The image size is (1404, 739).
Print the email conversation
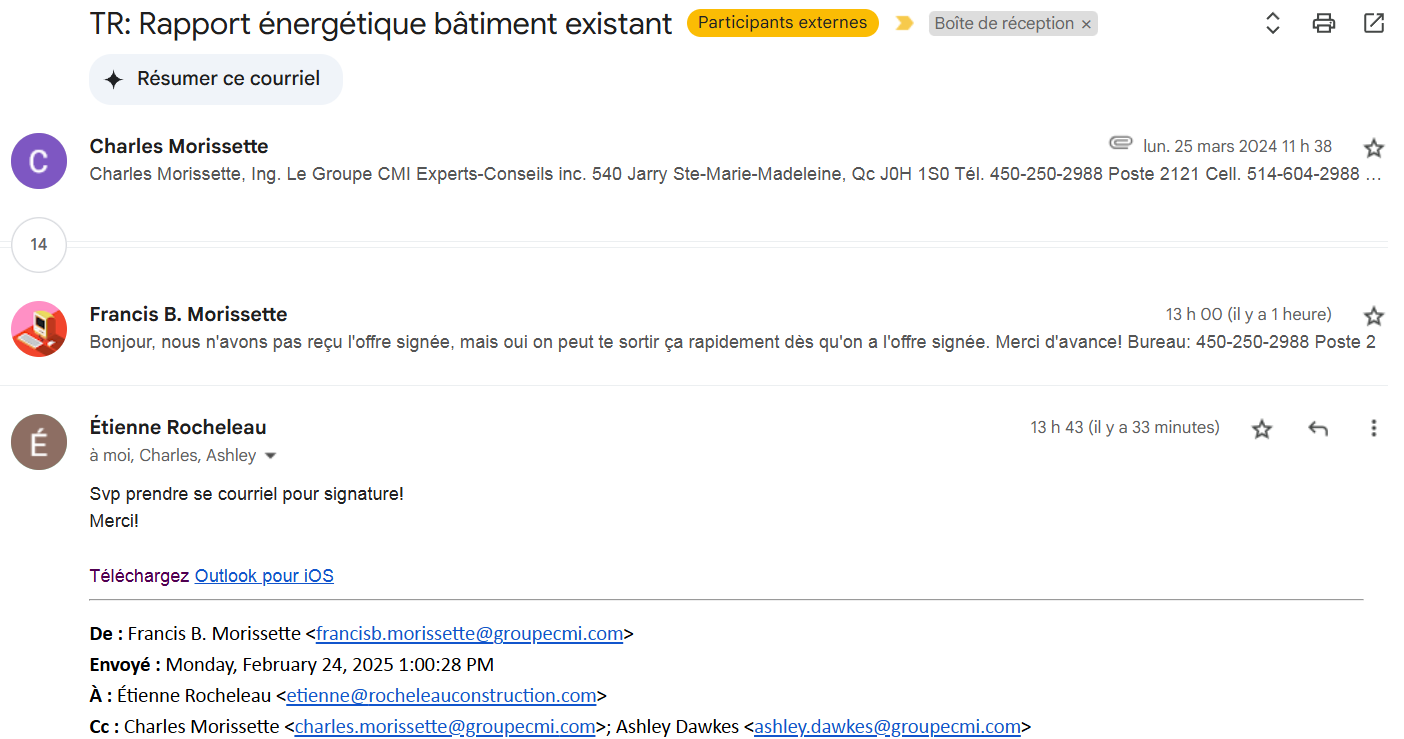[x=1324, y=23]
